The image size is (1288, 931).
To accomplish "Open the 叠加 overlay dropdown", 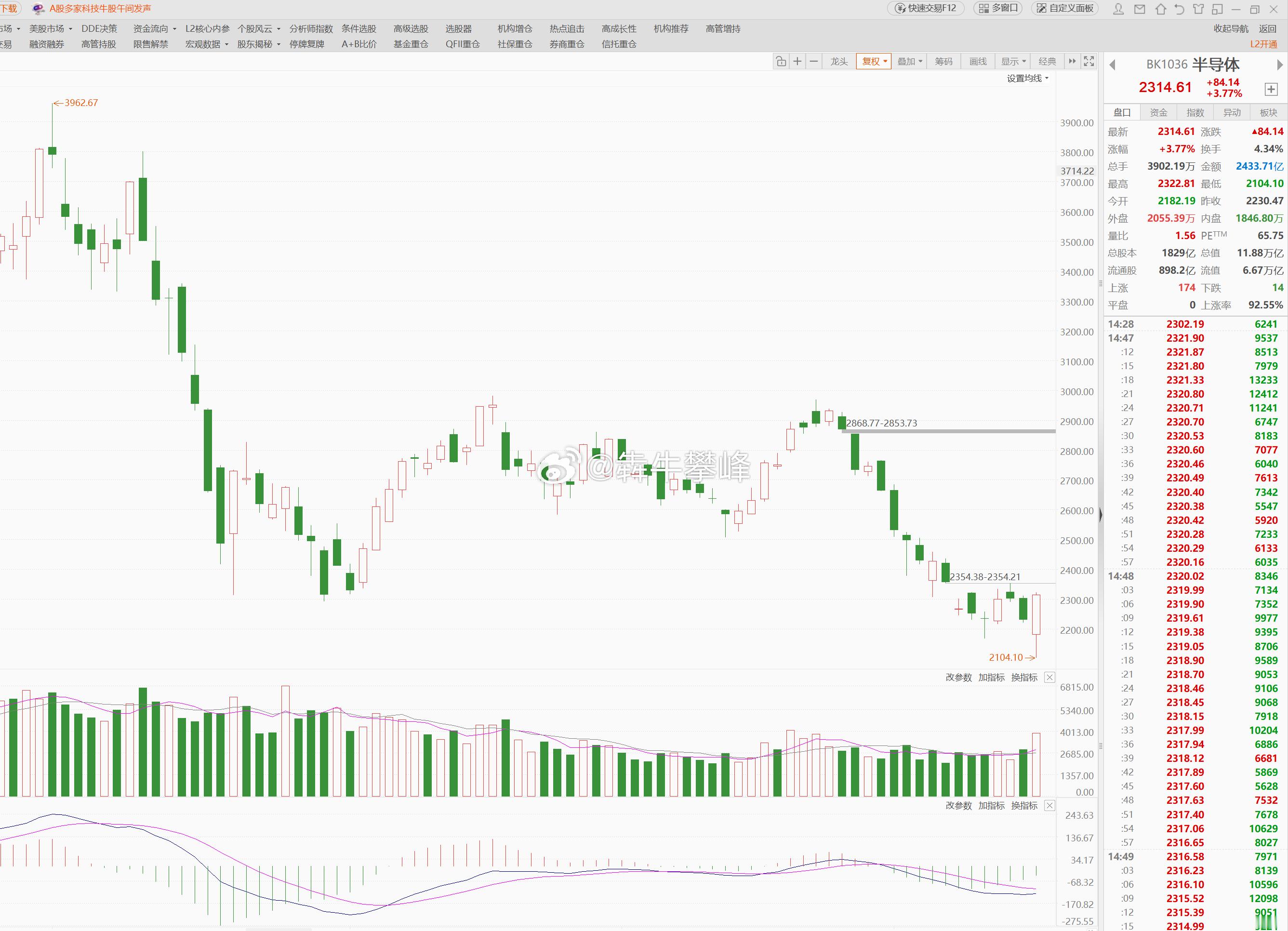I will [909, 61].
